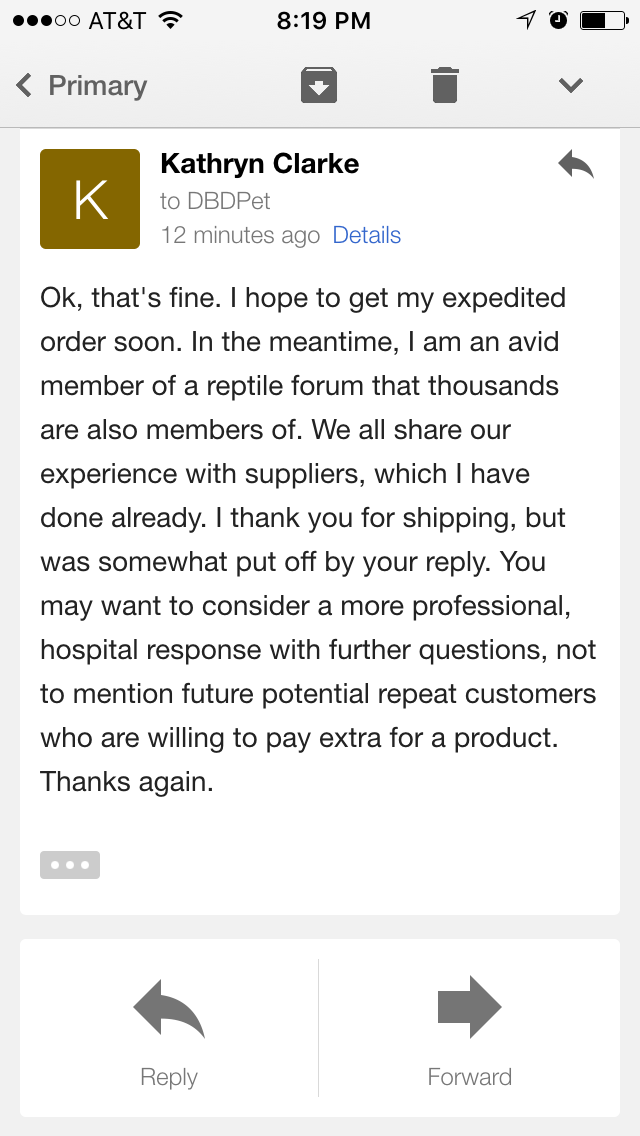Expand quoted text ellipsis button
This screenshot has width=640, height=1136.
coord(70,865)
